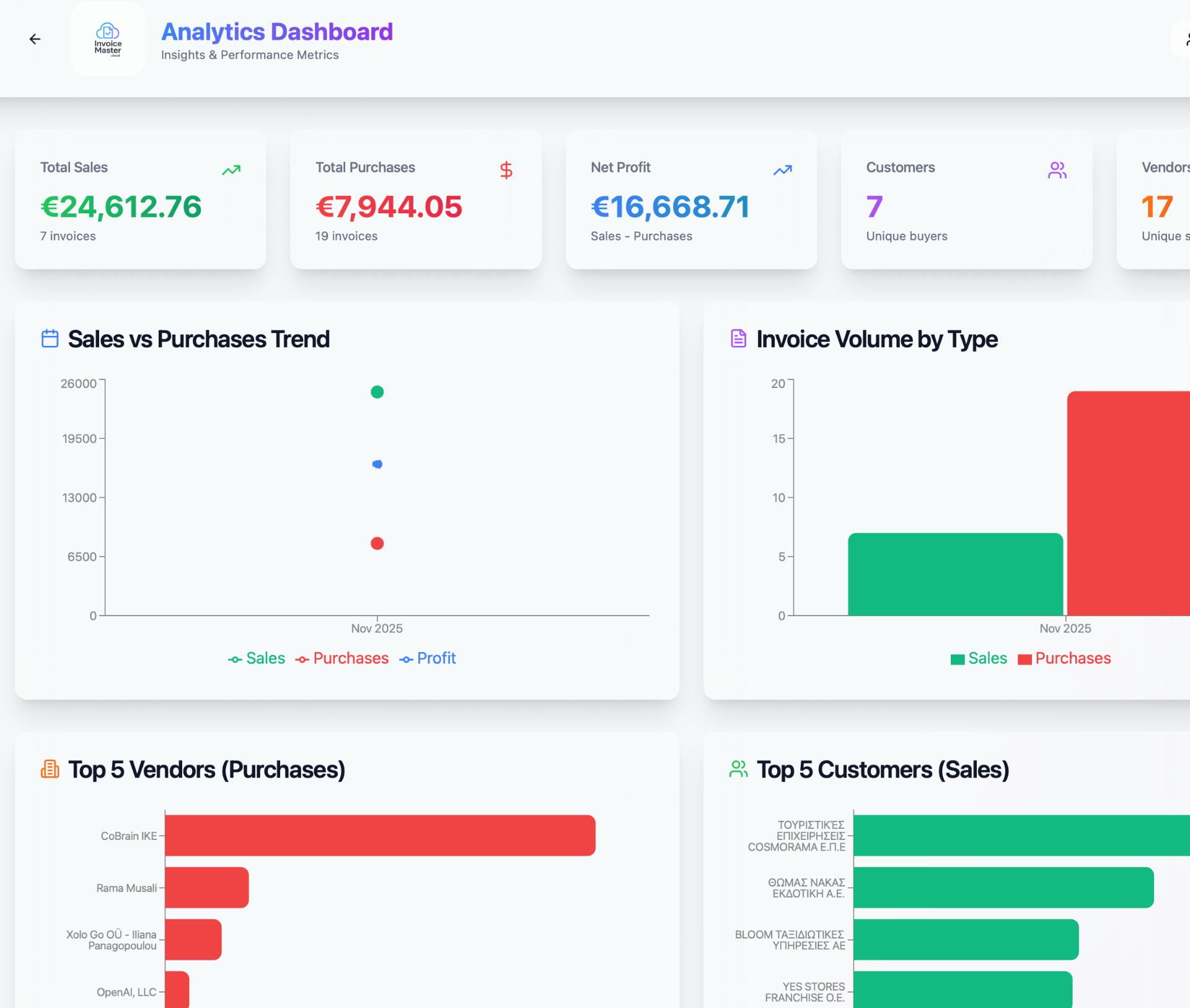
Task: Click the €16,668.71 Net Profit value
Action: tap(670, 206)
